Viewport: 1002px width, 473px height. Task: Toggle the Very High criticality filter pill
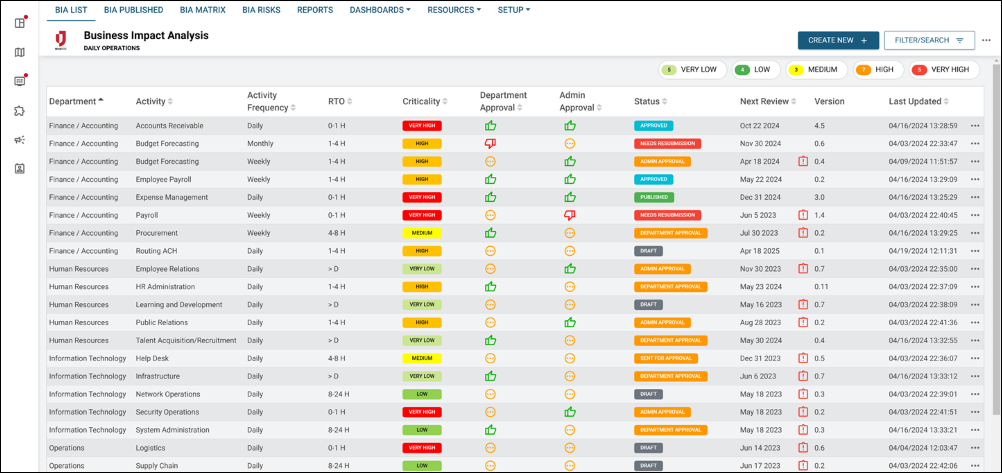[x=944, y=70]
